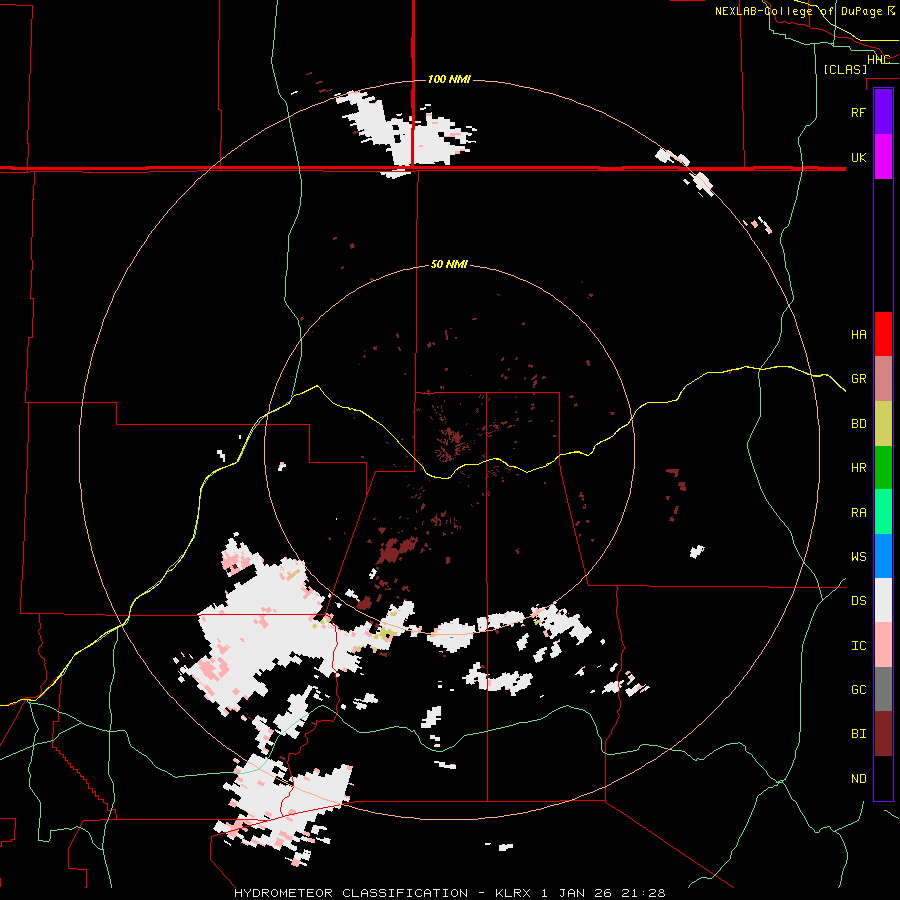Click the HR legend label

click(858, 468)
